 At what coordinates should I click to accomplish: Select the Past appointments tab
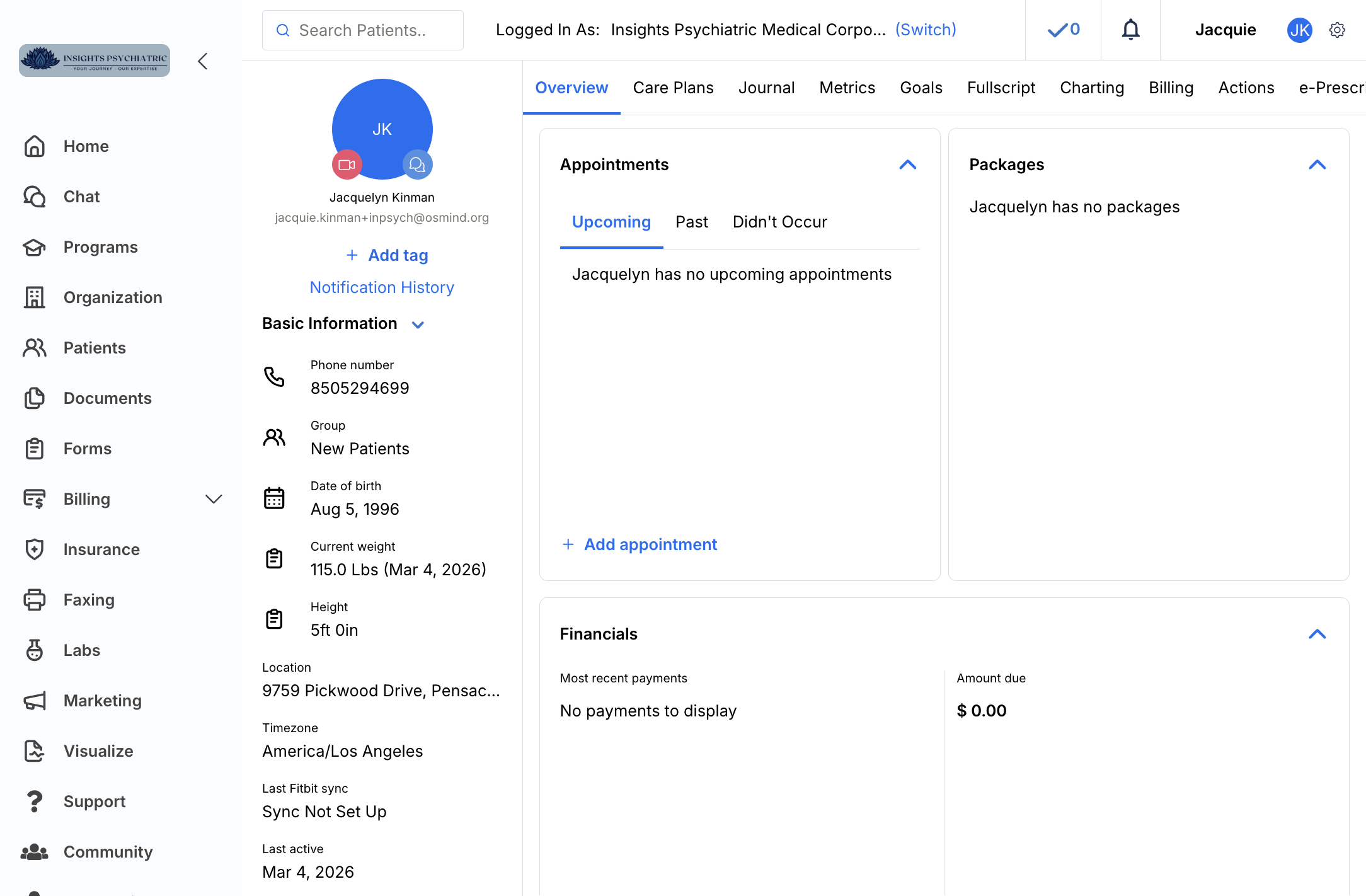pyautogui.click(x=691, y=222)
